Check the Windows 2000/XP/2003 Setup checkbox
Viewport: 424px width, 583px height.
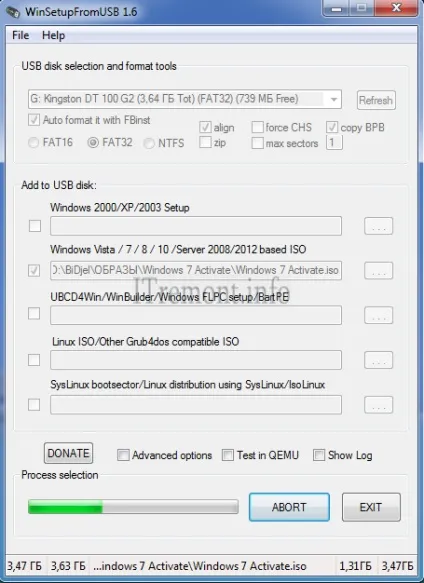(x=35, y=226)
